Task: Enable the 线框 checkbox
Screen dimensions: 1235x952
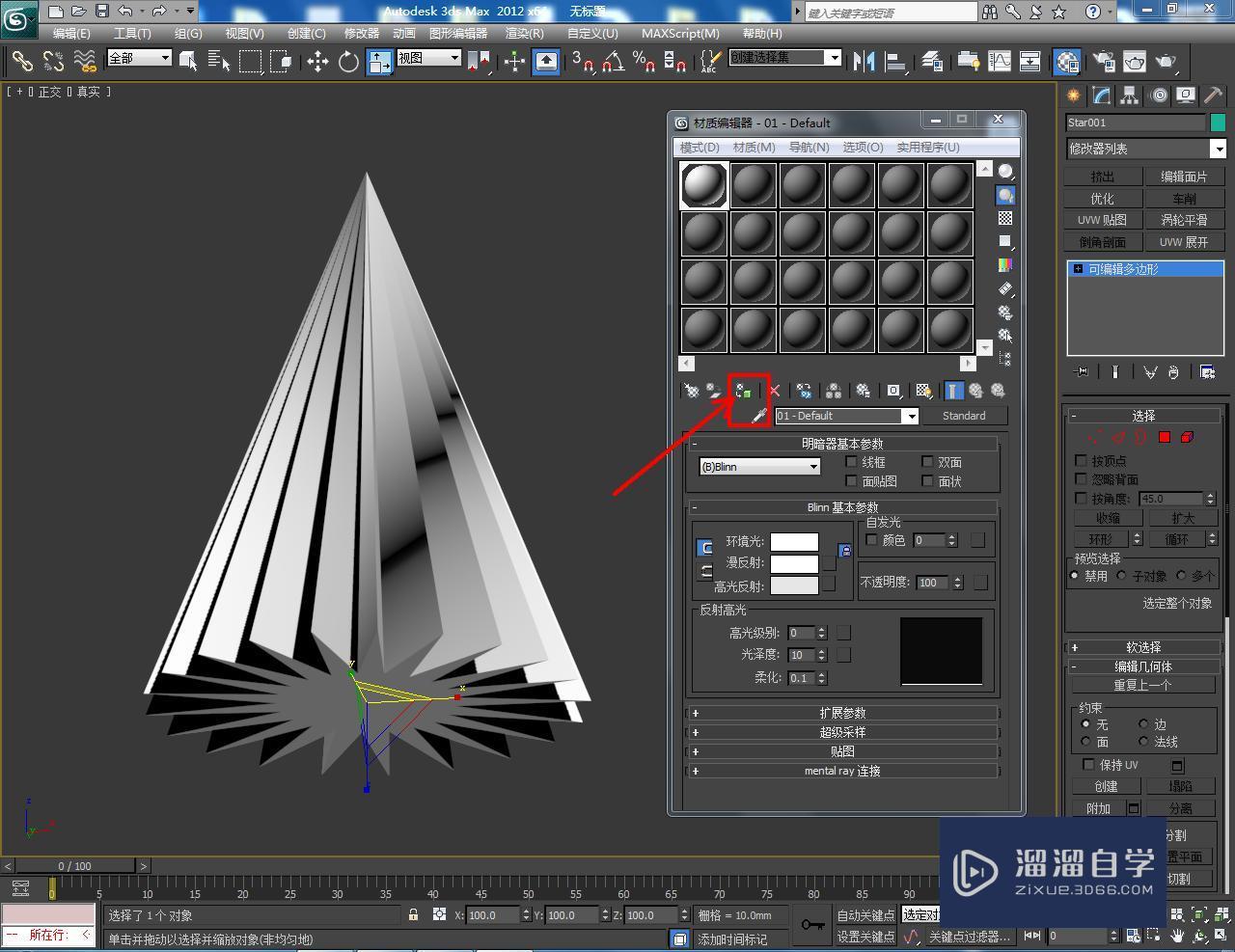Action: point(851,462)
